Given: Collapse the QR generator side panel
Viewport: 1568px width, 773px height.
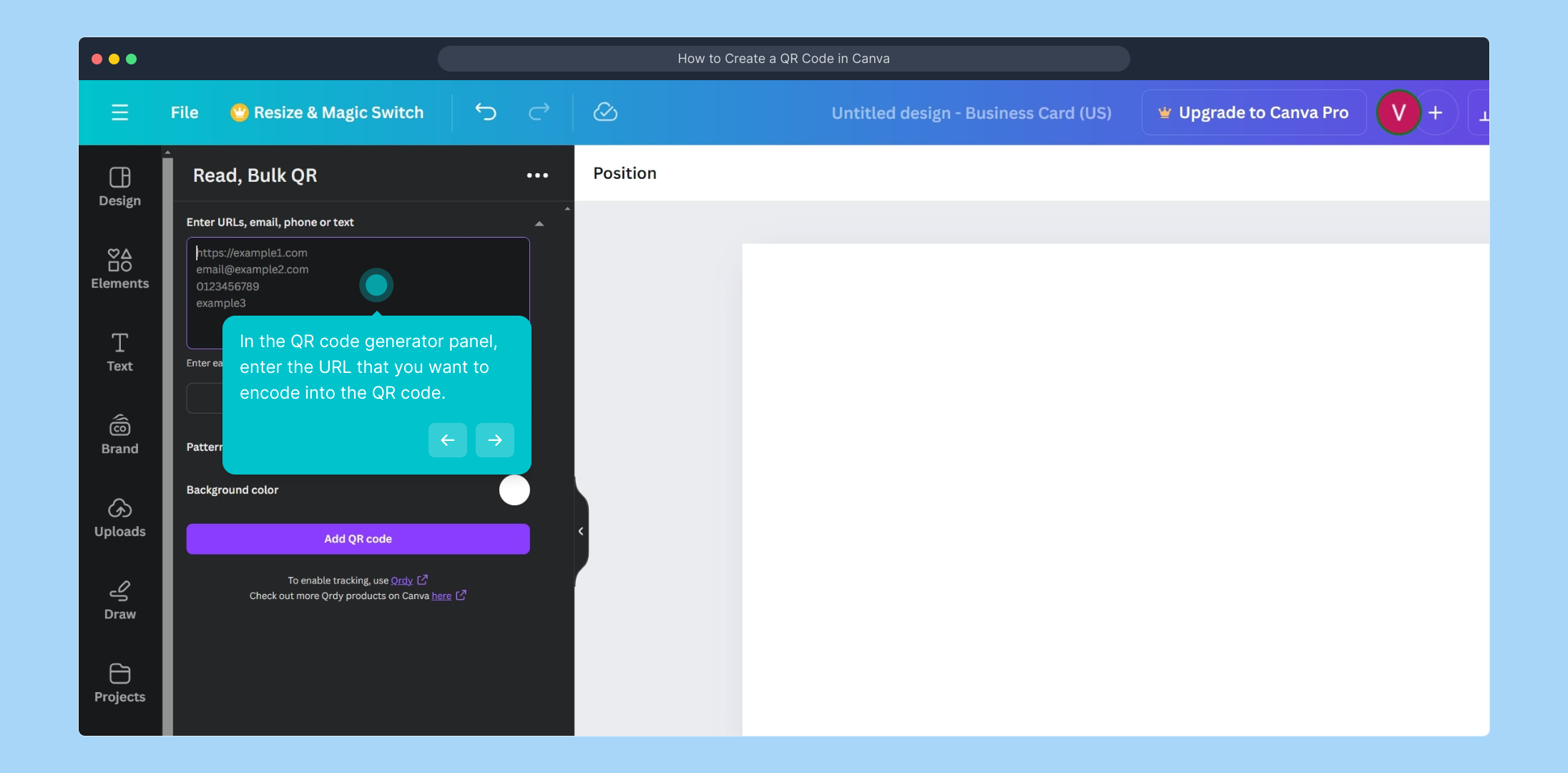Looking at the screenshot, I should pos(580,531).
